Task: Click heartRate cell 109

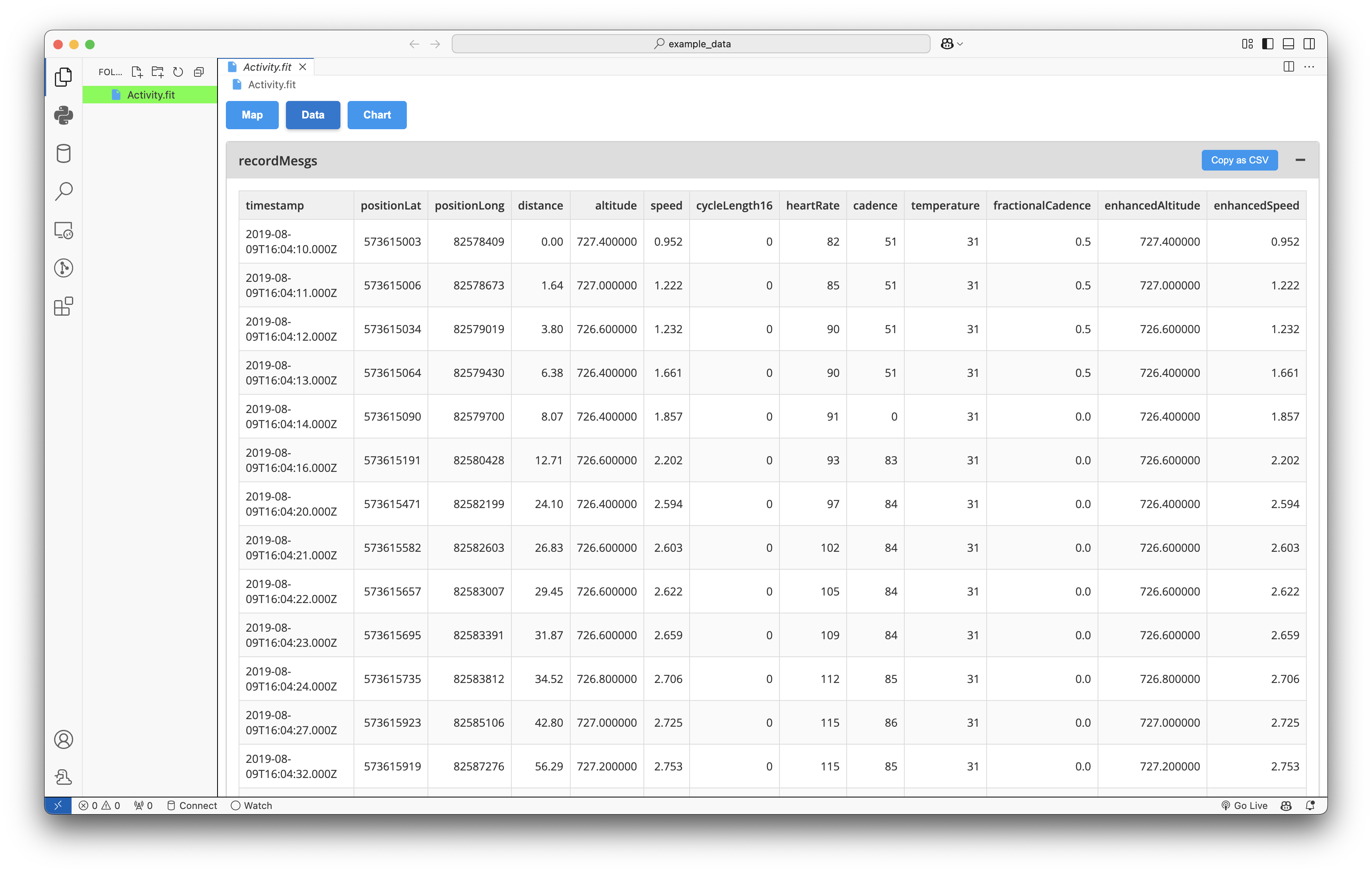Action: pos(812,635)
